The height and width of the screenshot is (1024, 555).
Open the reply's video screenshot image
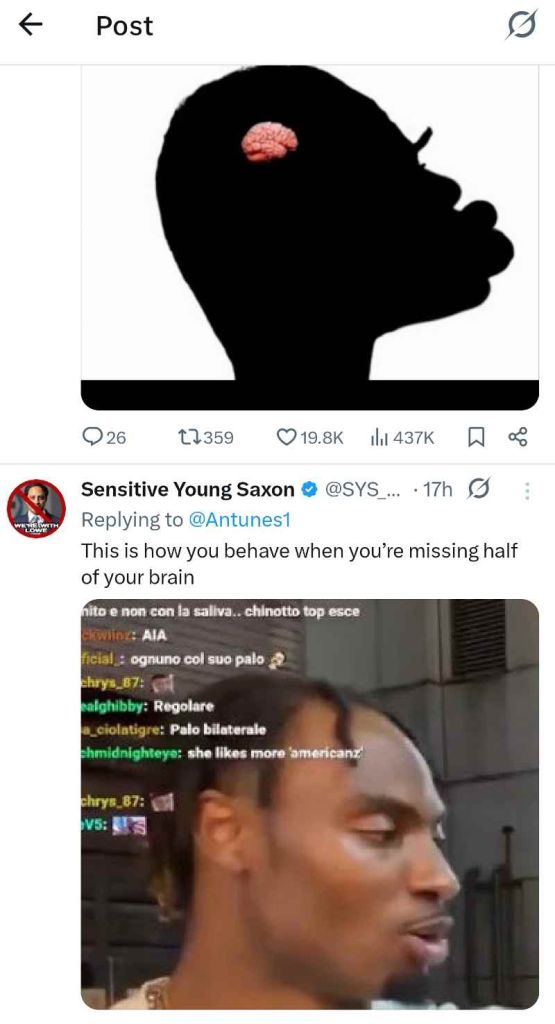[309, 805]
